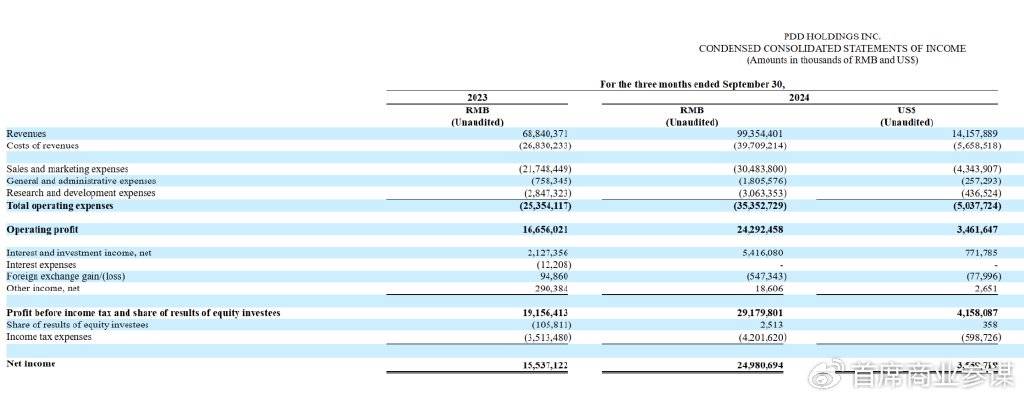
Task: Click Sales and marketing expenses label
Action: coord(67,169)
